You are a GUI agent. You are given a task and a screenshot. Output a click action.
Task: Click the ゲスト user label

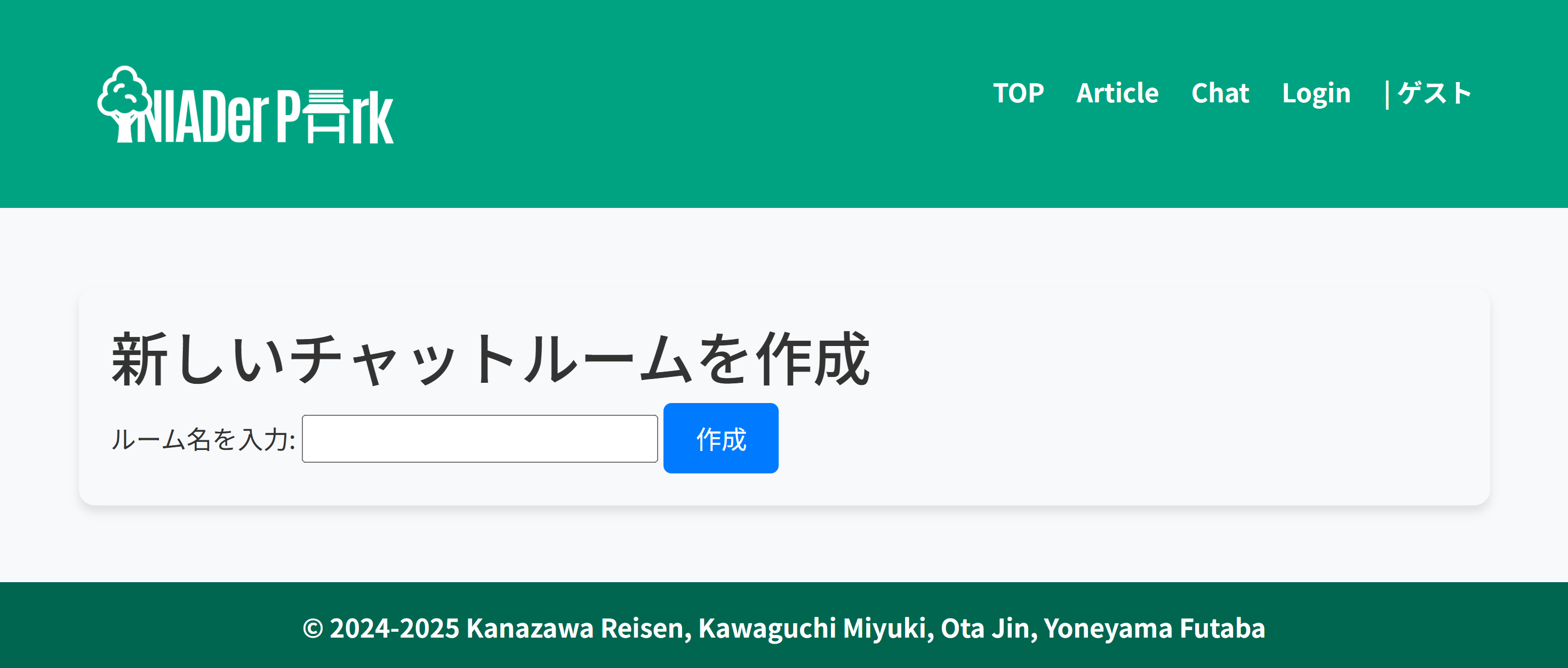pyautogui.click(x=1435, y=93)
